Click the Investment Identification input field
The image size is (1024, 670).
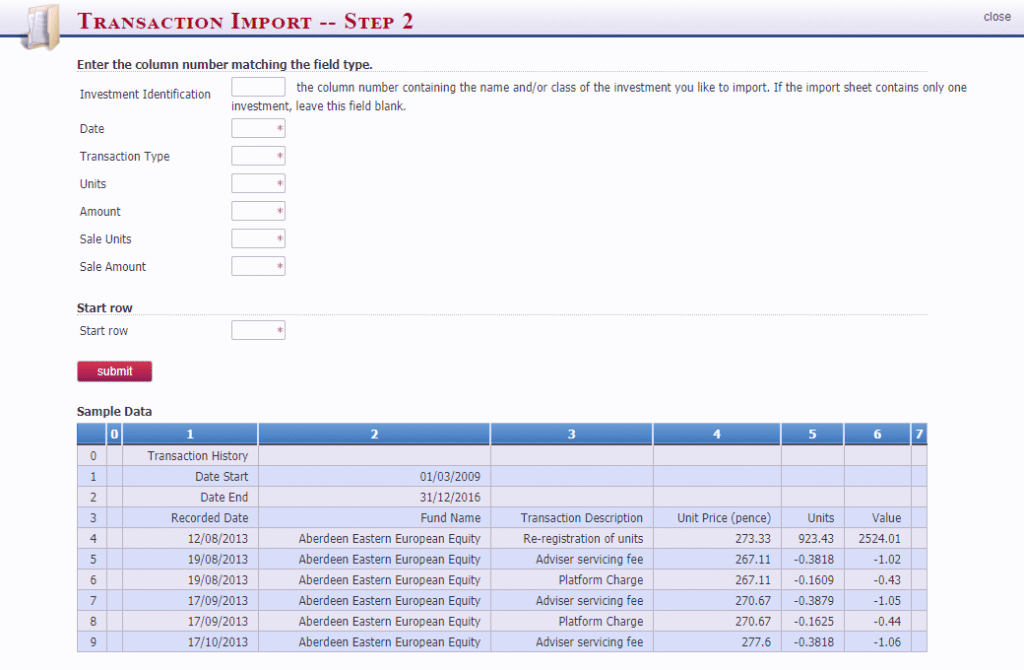point(258,88)
